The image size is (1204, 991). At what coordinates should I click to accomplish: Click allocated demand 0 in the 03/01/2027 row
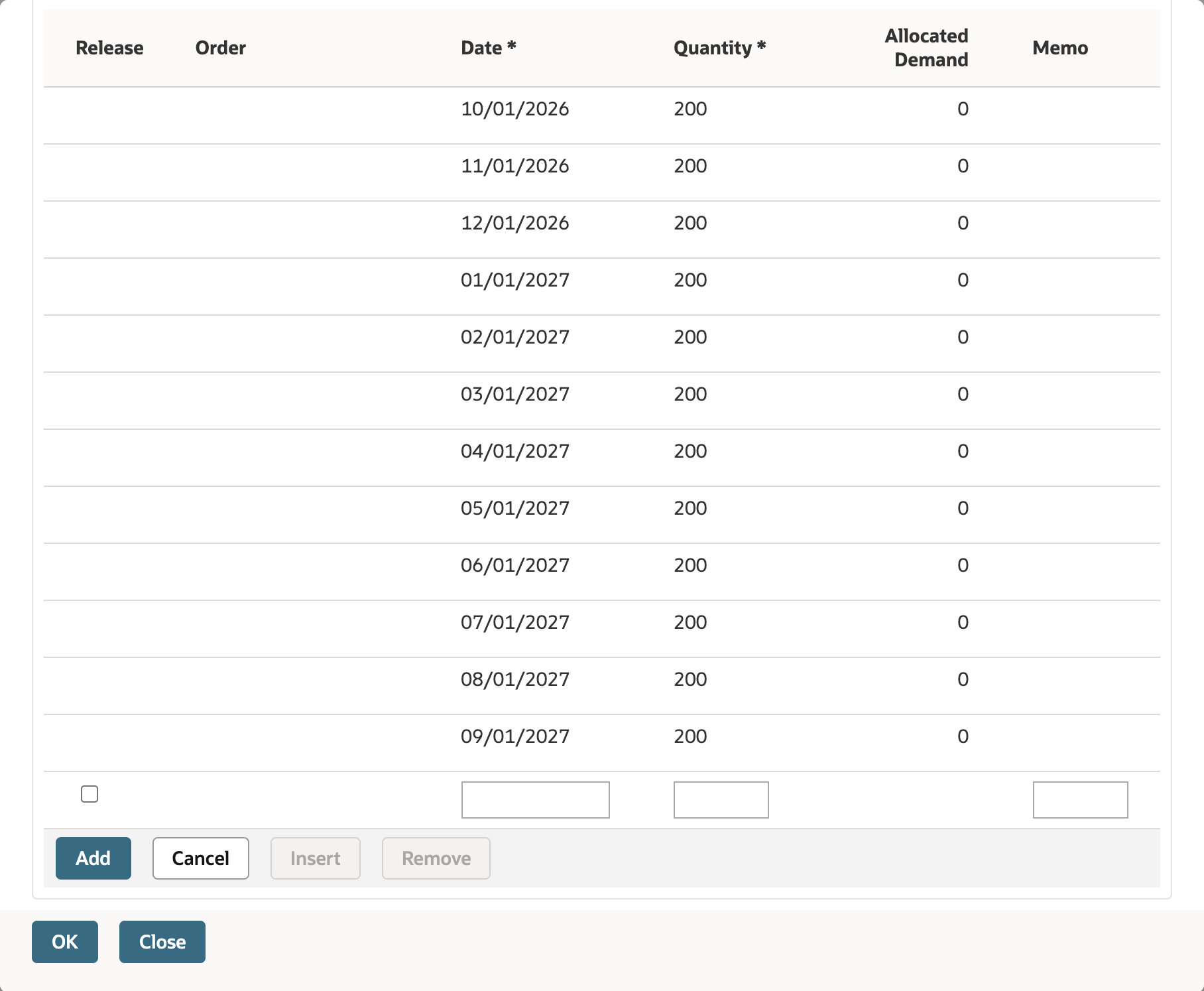[x=963, y=394]
